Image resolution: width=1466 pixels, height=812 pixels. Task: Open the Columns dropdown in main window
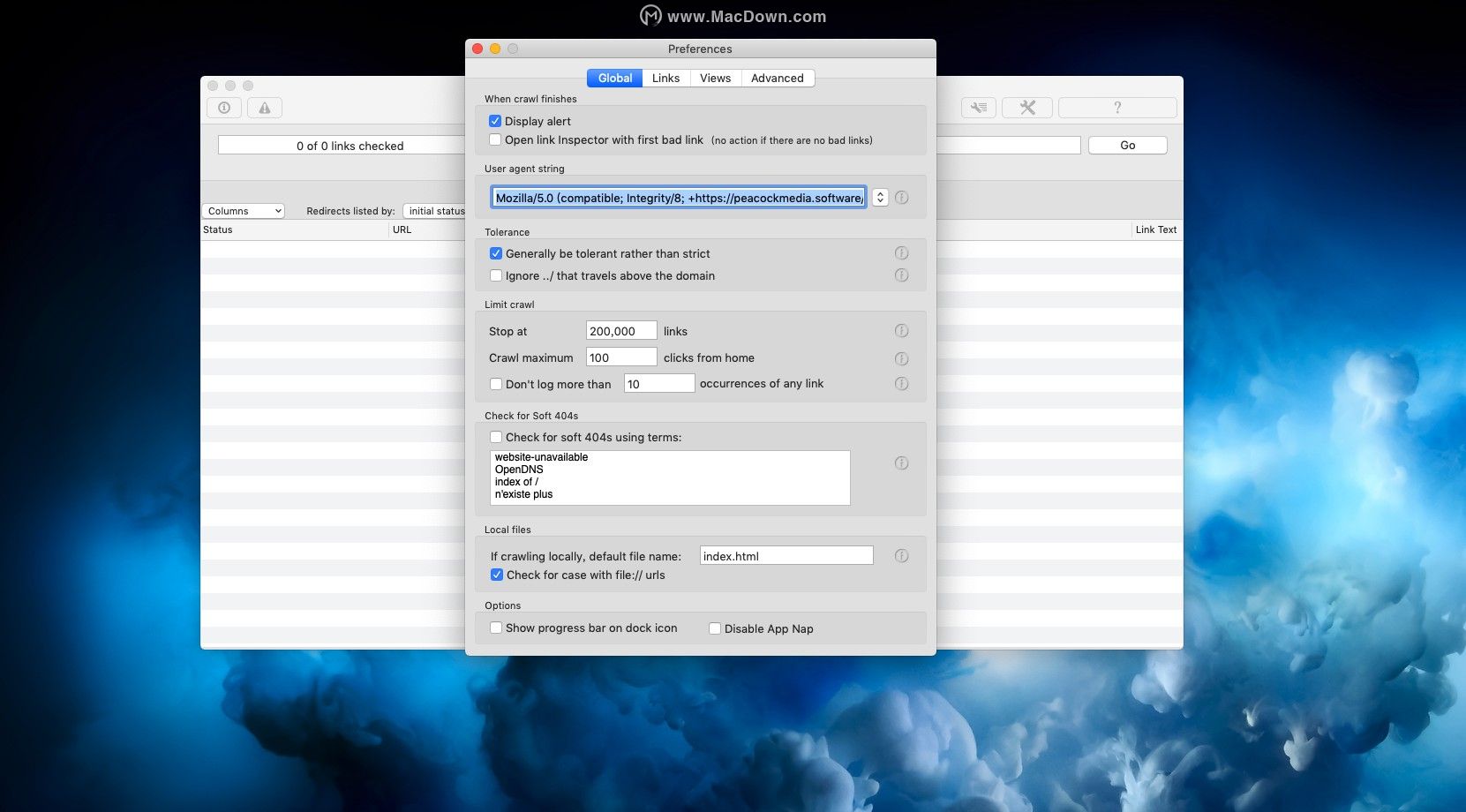[244, 211]
